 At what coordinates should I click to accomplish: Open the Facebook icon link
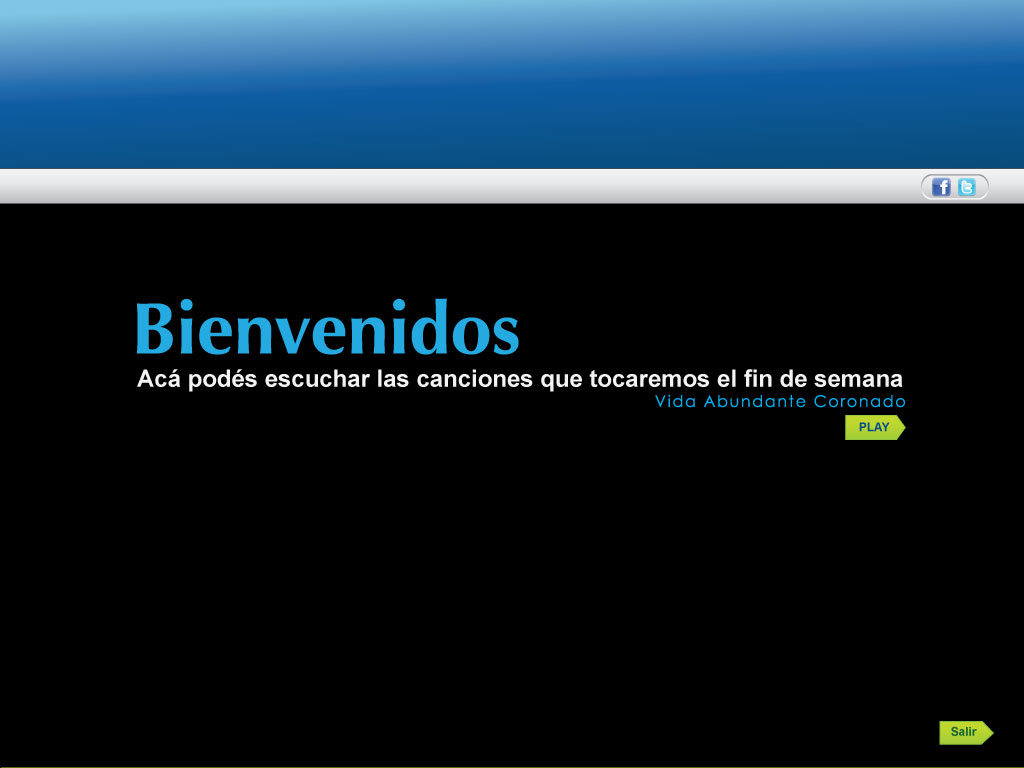point(941,187)
